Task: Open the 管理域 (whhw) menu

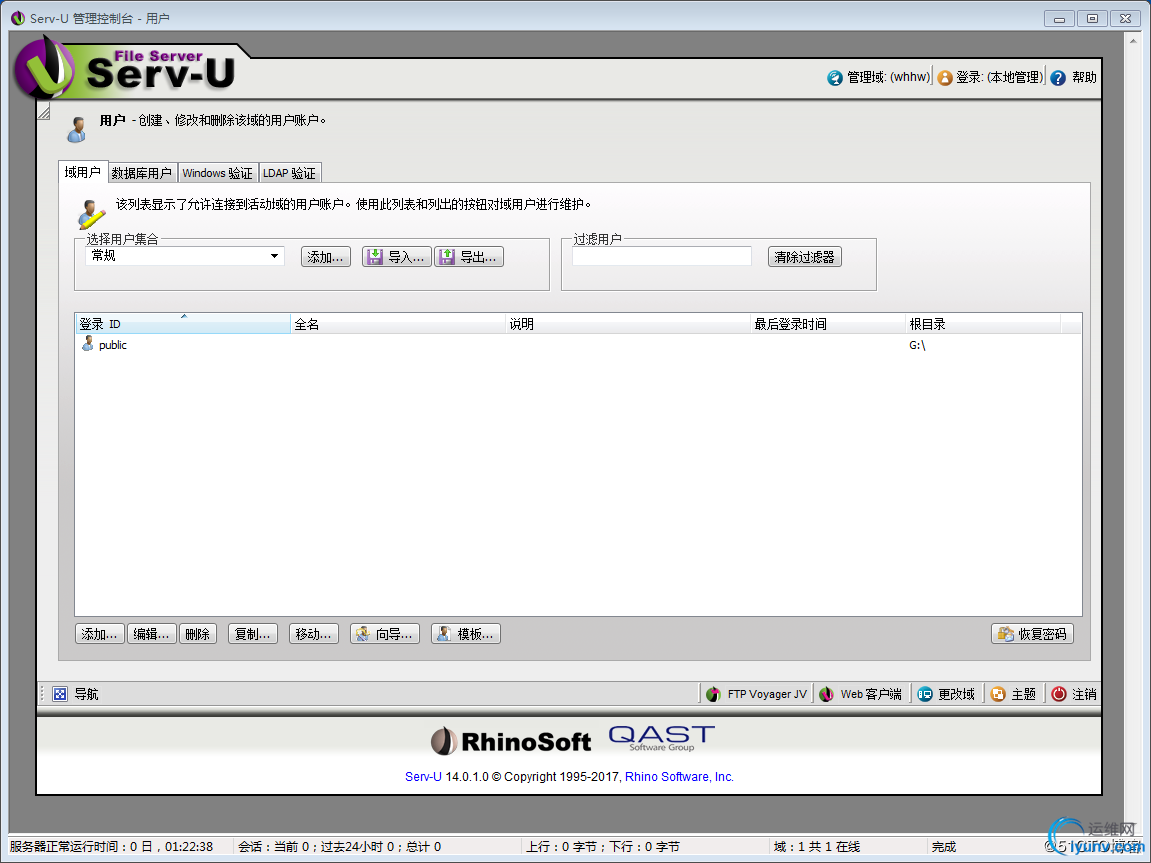Action: click(879, 77)
